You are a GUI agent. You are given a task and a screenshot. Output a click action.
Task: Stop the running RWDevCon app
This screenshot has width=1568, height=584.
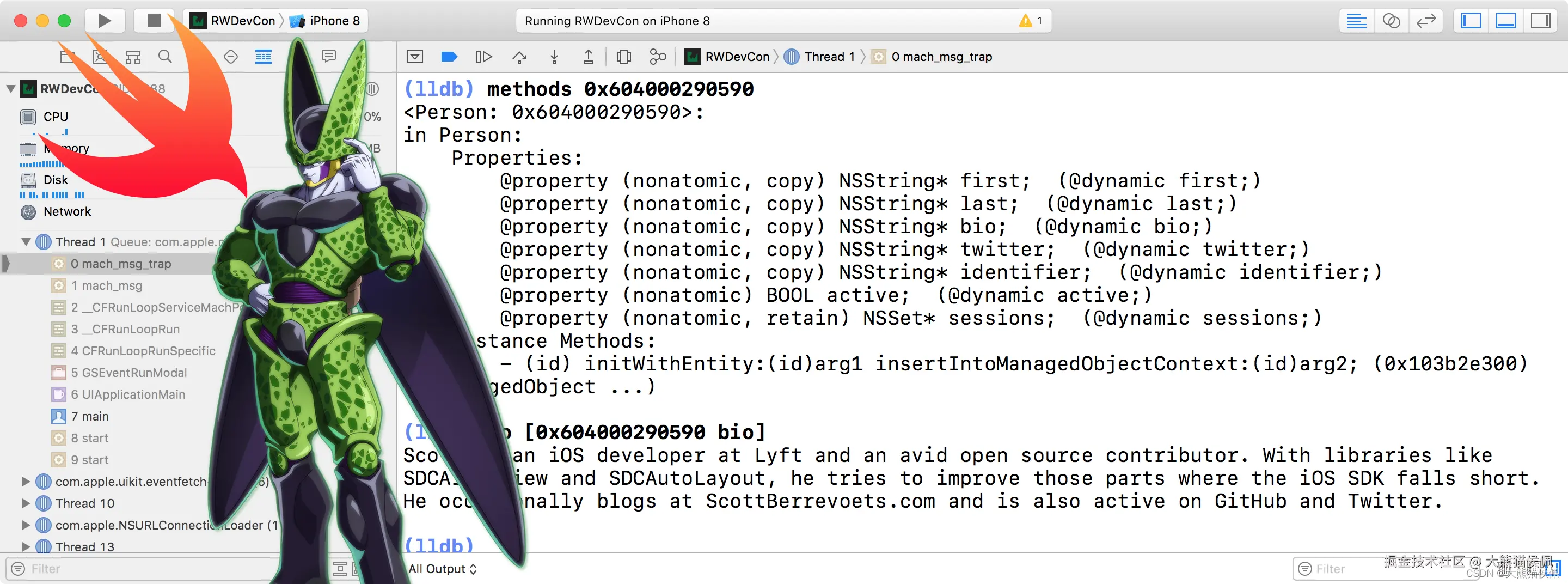click(154, 21)
